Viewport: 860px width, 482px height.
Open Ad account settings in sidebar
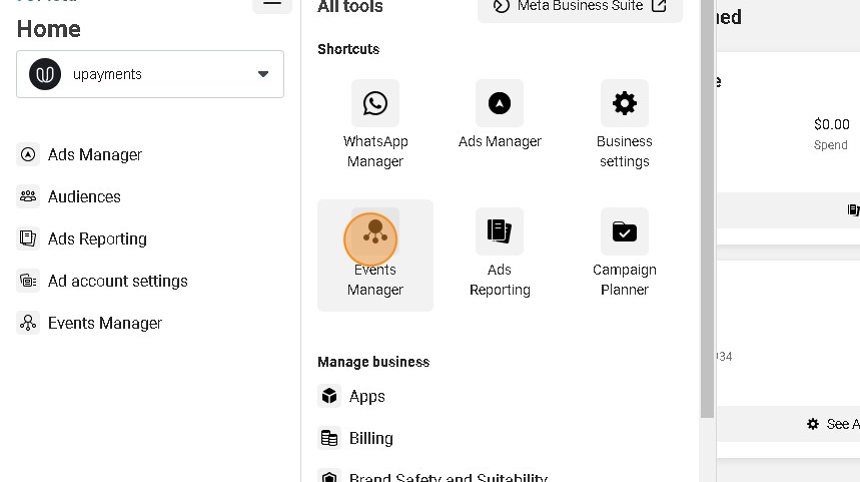102,281
